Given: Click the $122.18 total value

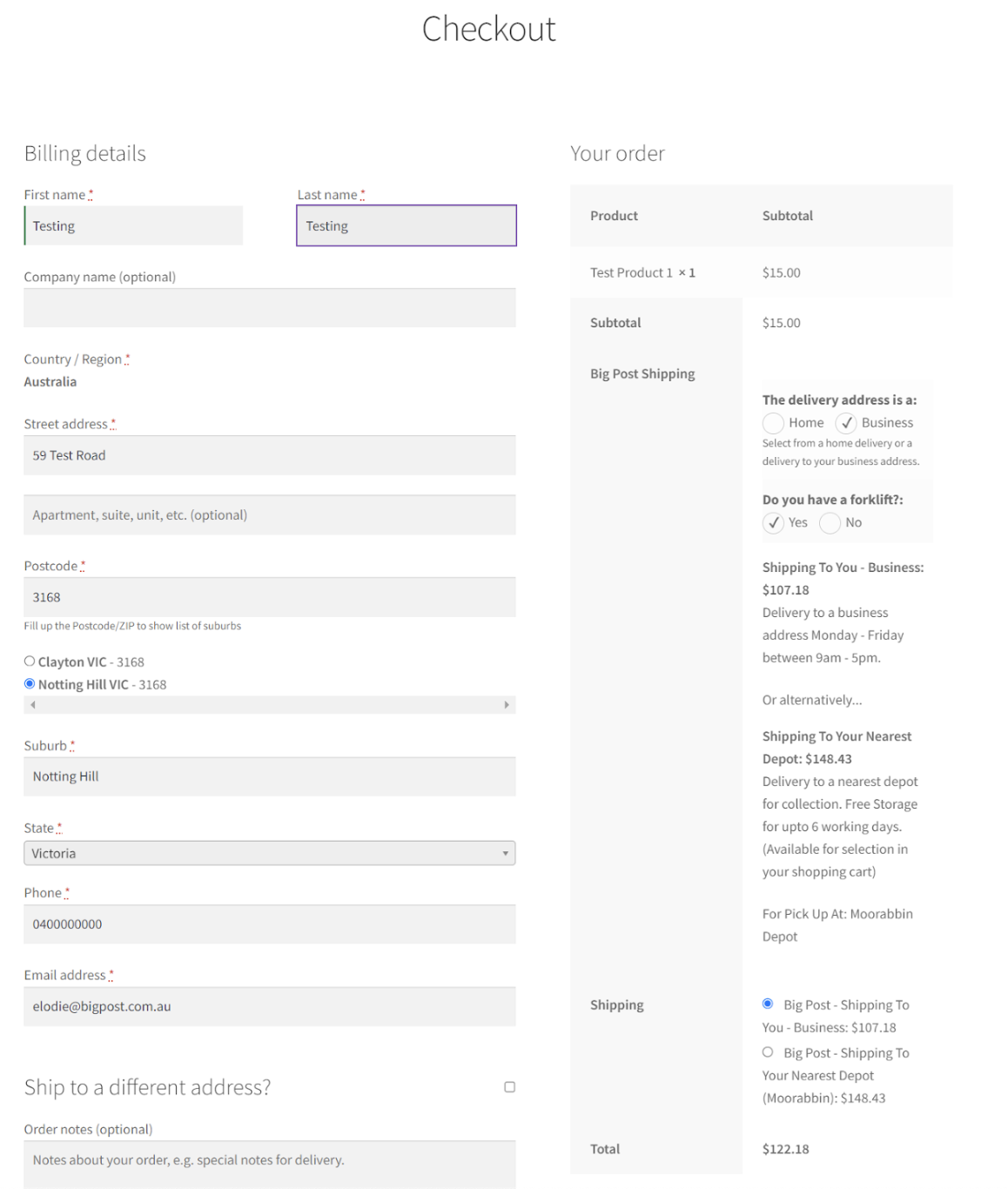Looking at the screenshot, I should tap(786, 1149).
